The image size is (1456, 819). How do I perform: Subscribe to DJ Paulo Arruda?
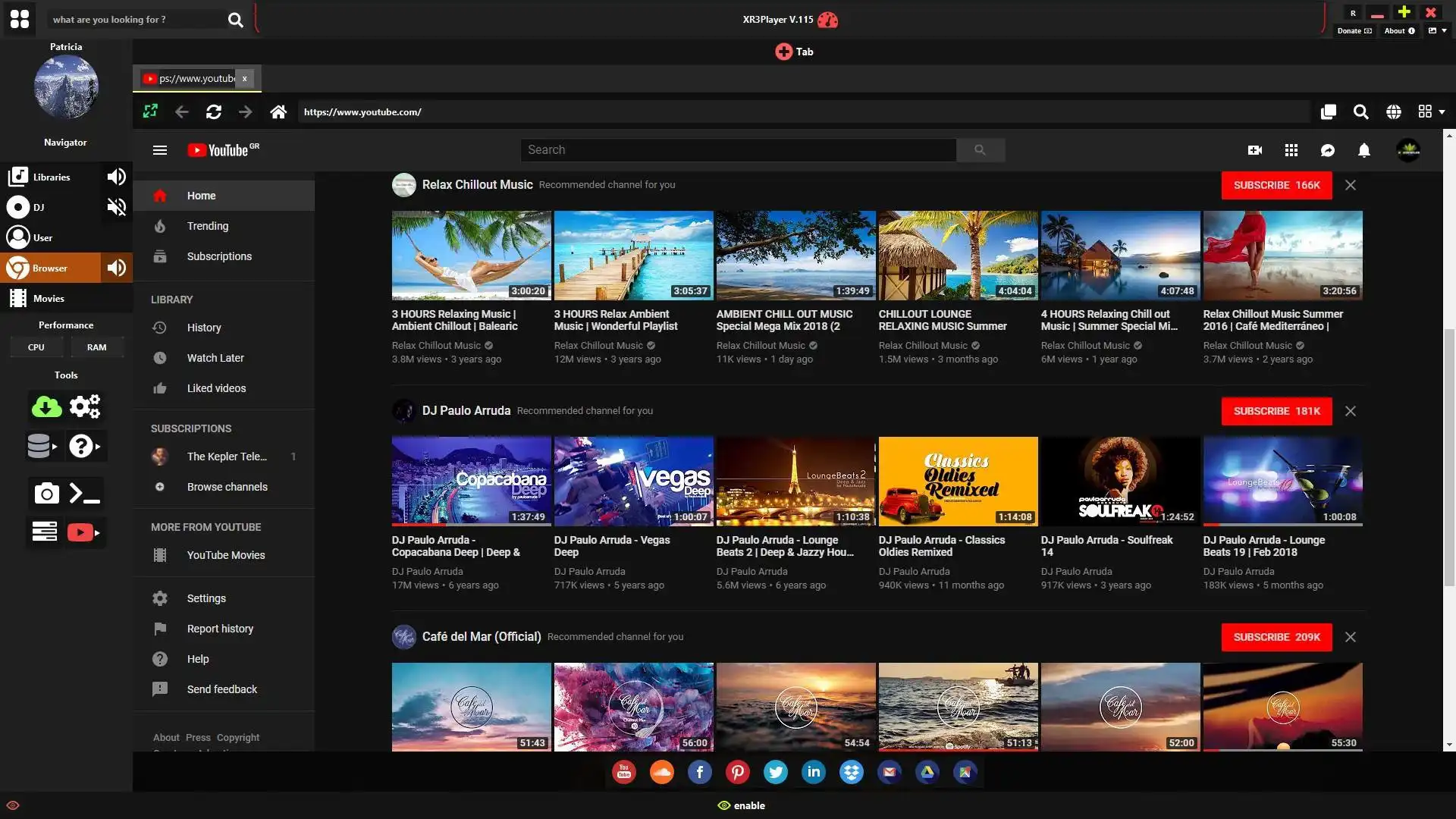(1276, 411)
